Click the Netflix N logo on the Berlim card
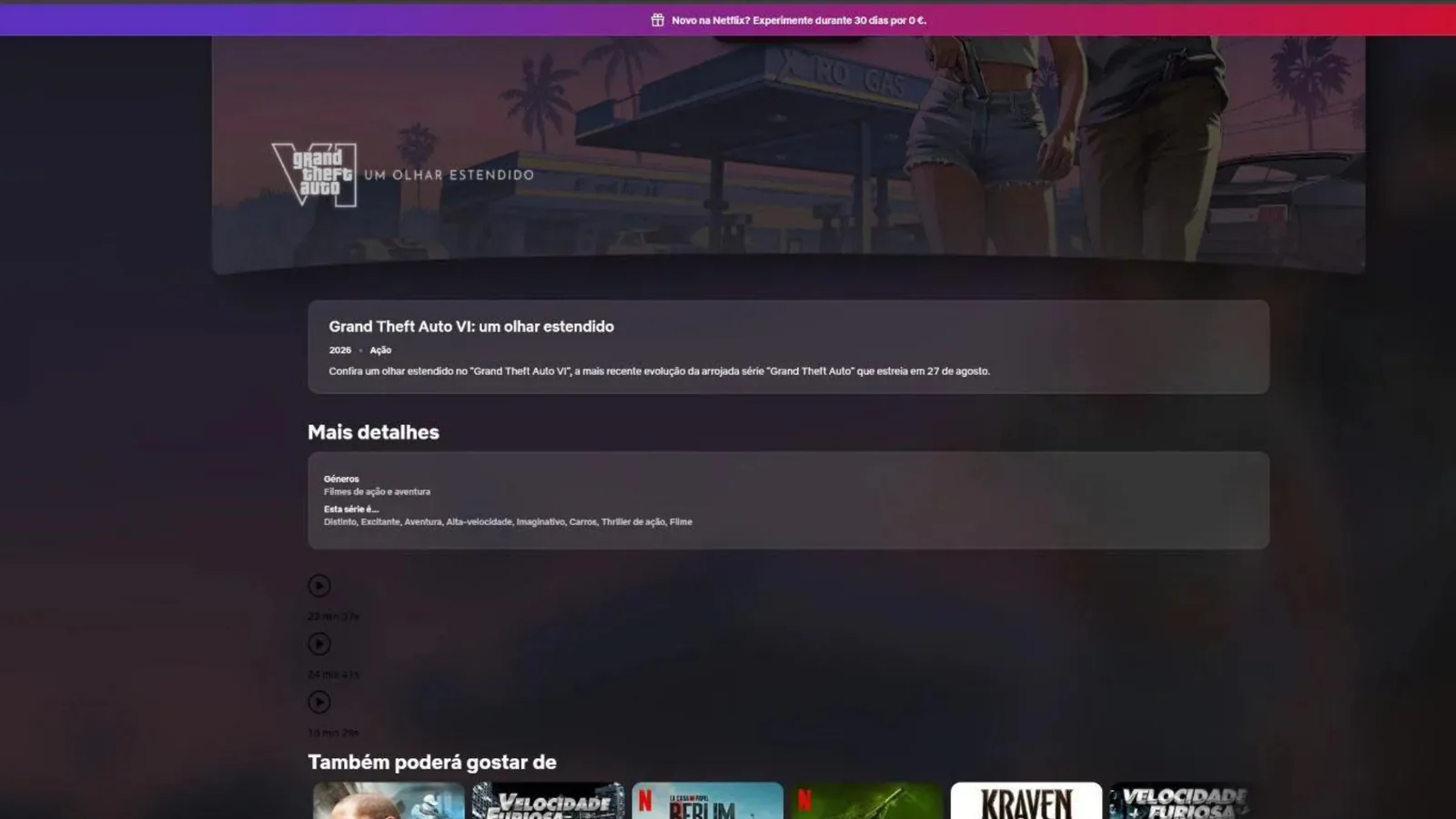This screenshot has height=819, width=1456. 645,801
